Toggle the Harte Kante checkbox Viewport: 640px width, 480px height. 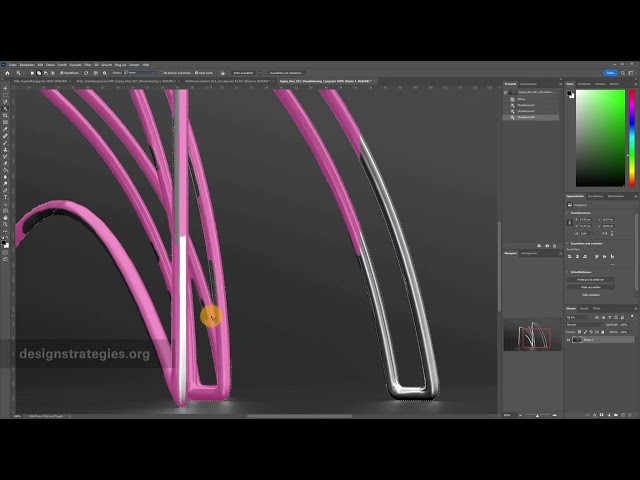198,73
